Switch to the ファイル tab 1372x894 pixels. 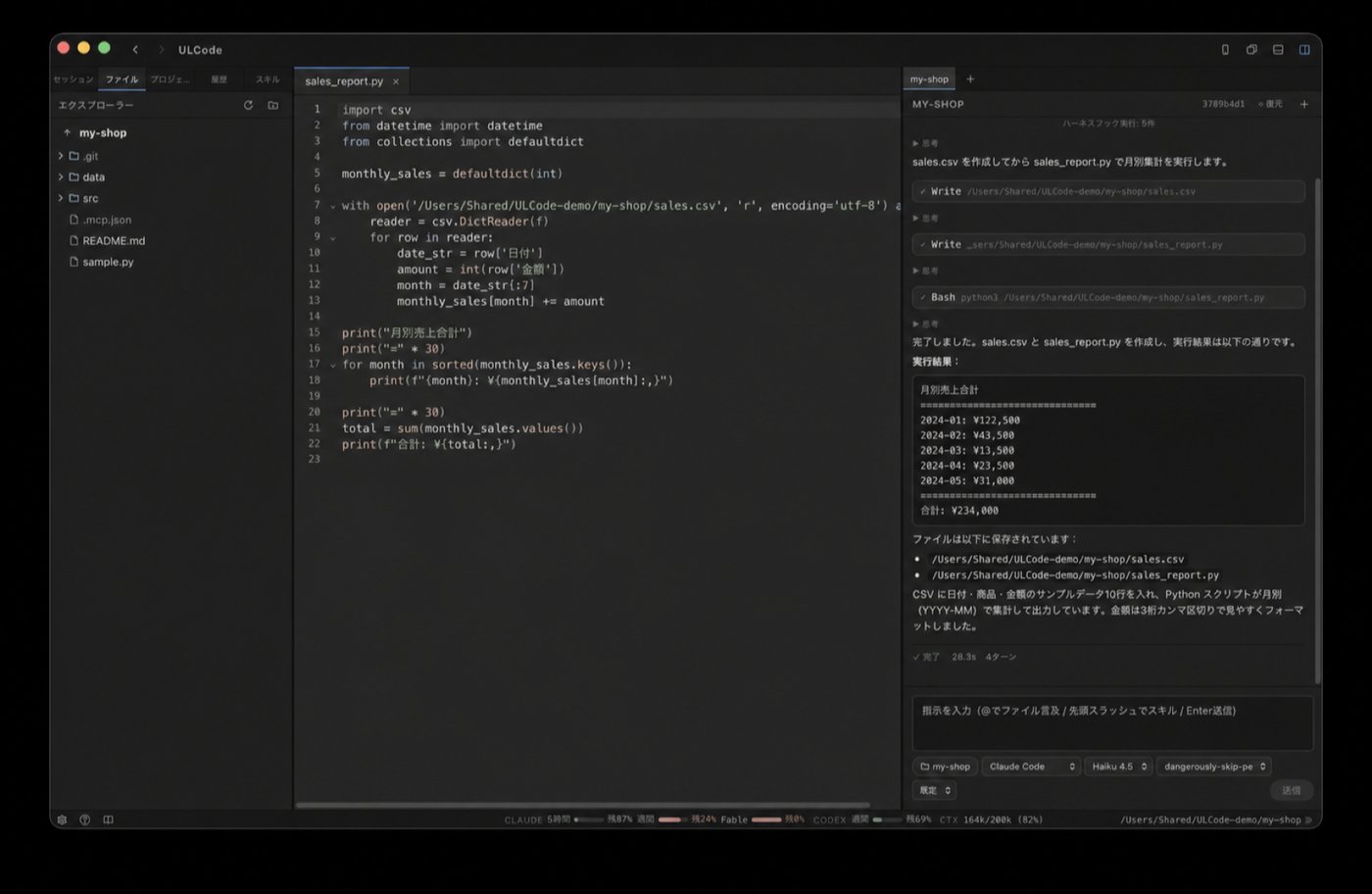point(122,79)
